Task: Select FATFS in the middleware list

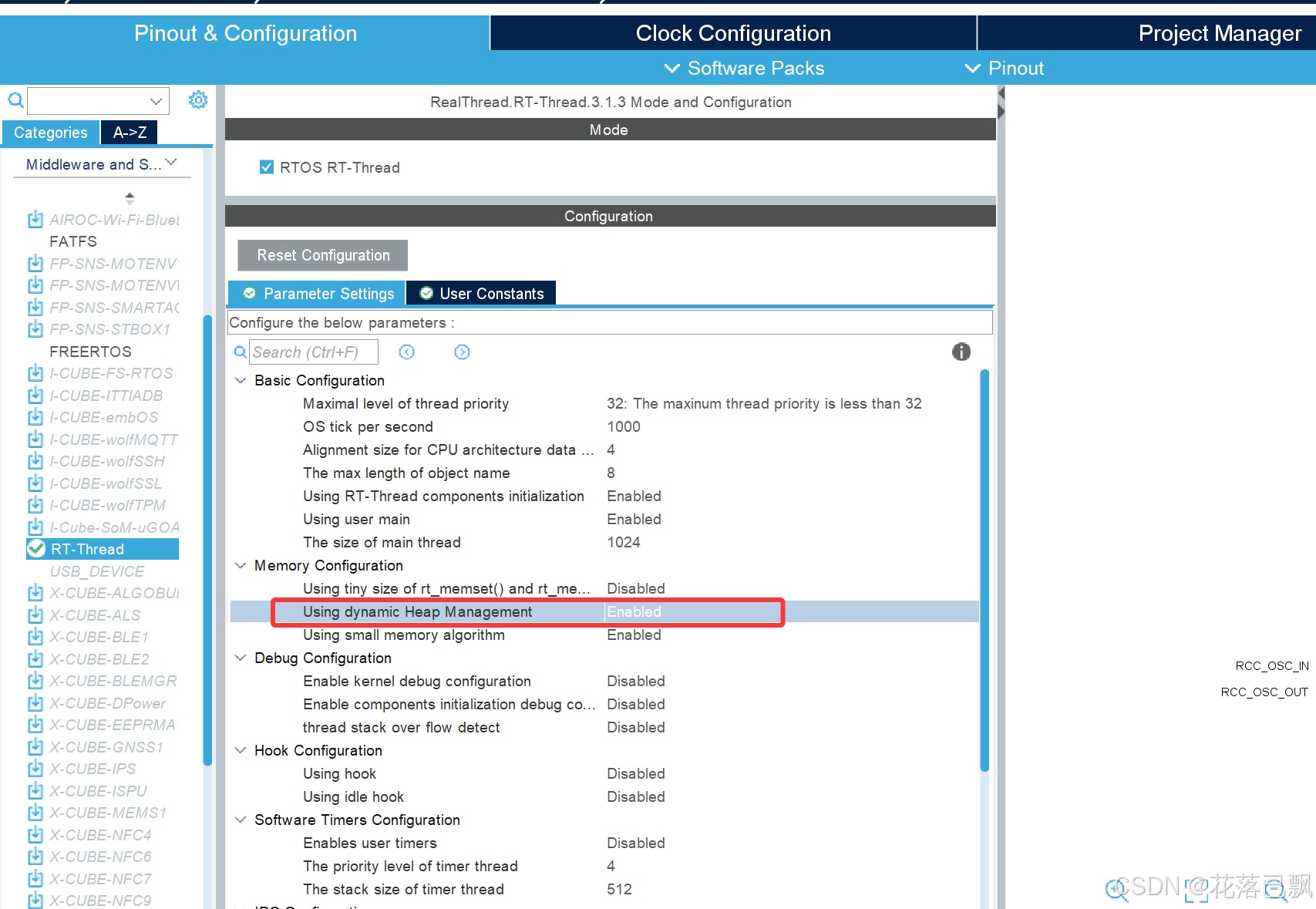Action: (73, 241)
